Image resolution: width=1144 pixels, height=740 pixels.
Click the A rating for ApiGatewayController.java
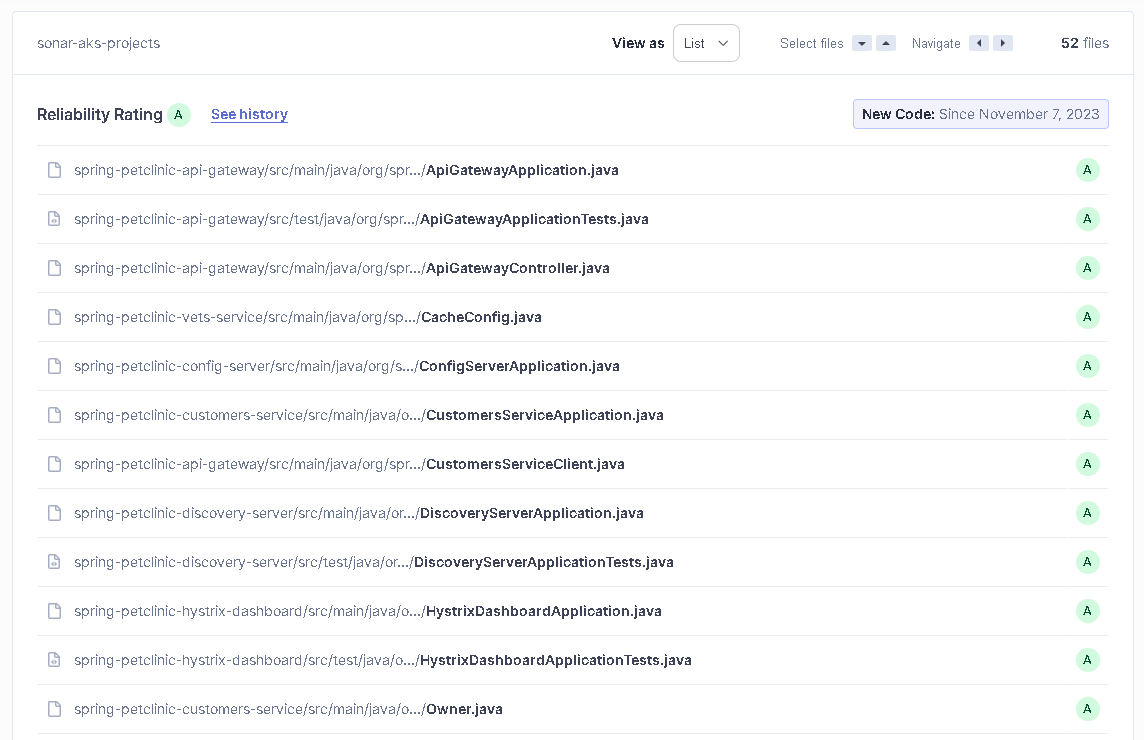(1087, 268)
